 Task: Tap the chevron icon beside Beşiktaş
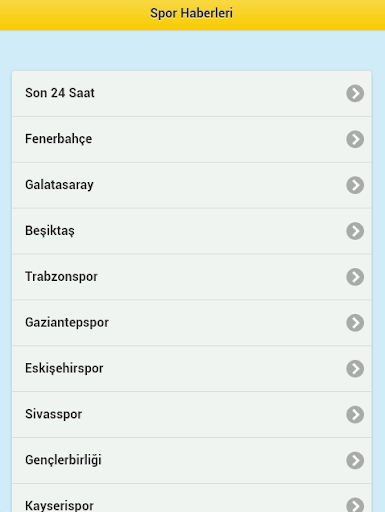[x=355, y=231]
